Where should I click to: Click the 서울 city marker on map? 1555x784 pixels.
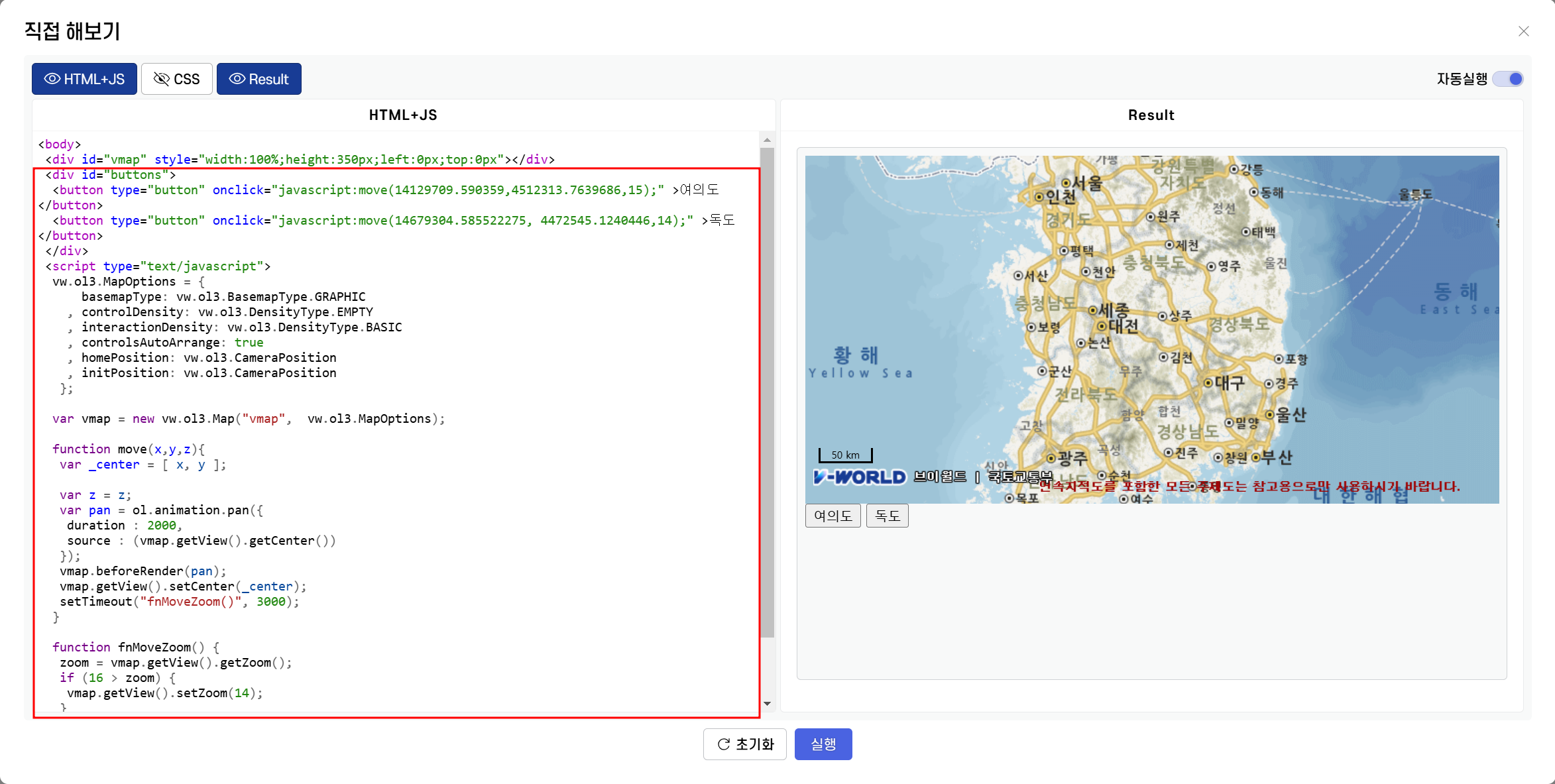(x=1066, y=183)
